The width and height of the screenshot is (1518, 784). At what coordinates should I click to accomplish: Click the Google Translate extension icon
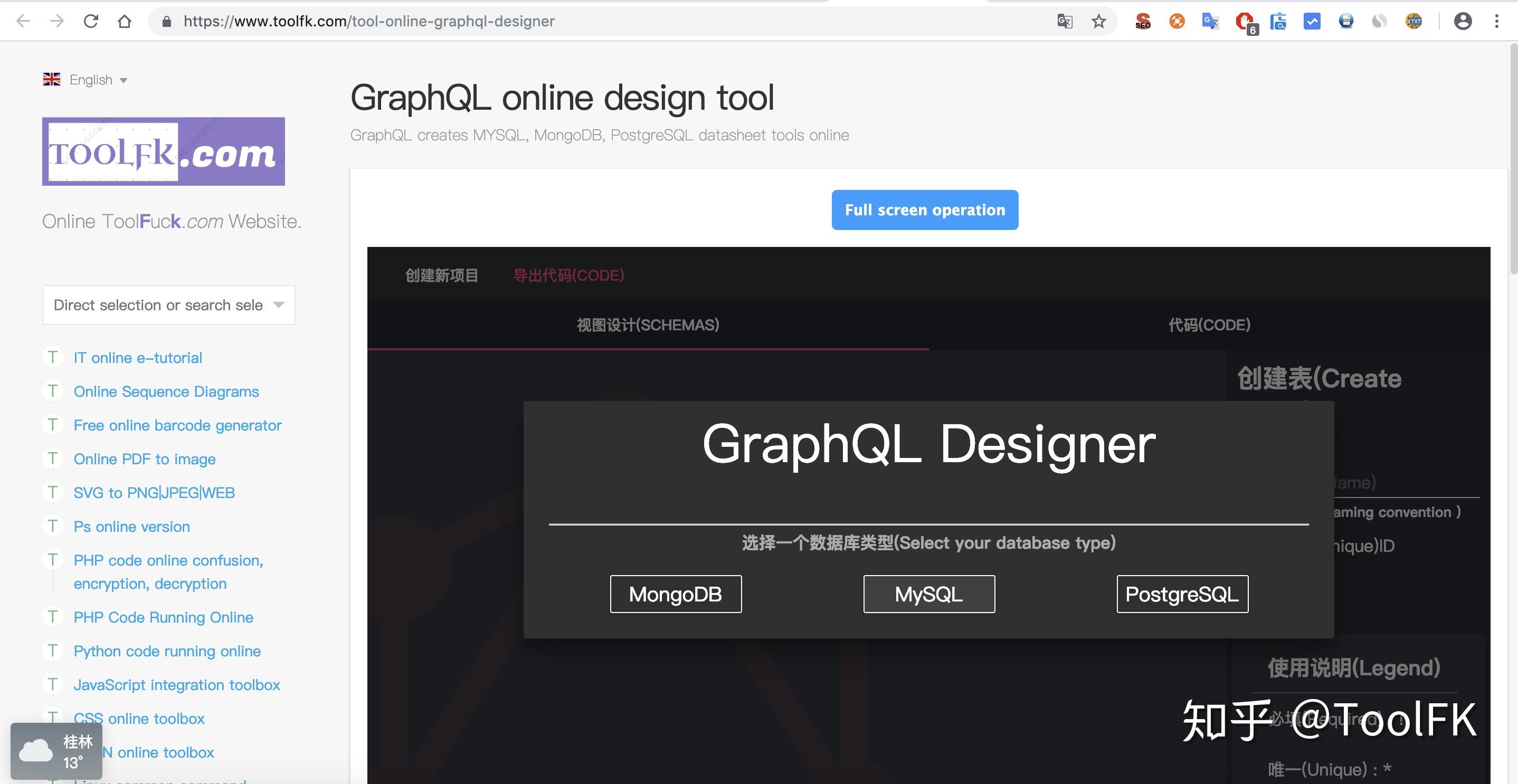point(1210,22)
